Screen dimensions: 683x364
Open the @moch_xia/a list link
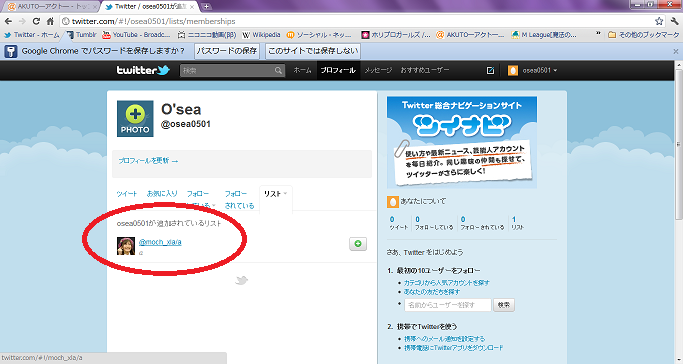point(160,242)
